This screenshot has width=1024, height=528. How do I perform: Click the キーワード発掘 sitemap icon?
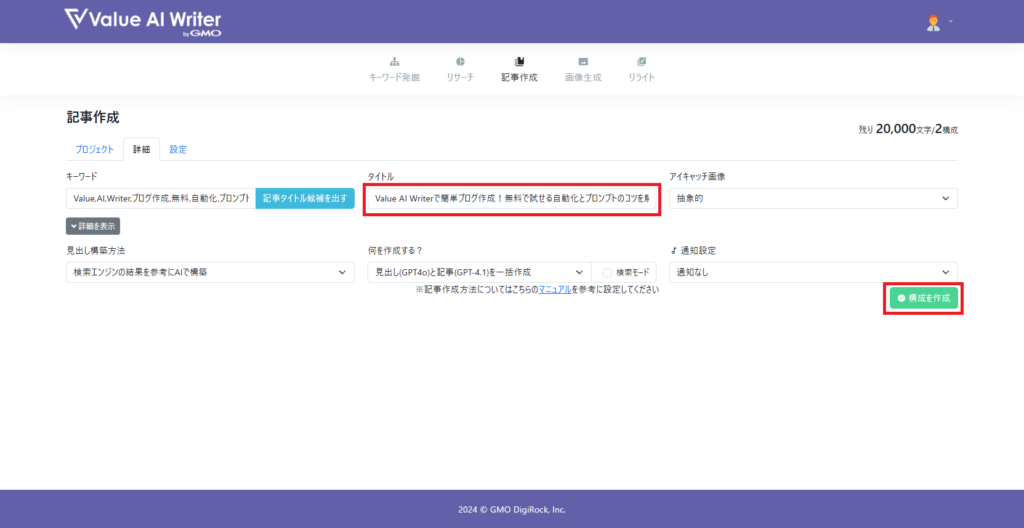click(394, 61)
